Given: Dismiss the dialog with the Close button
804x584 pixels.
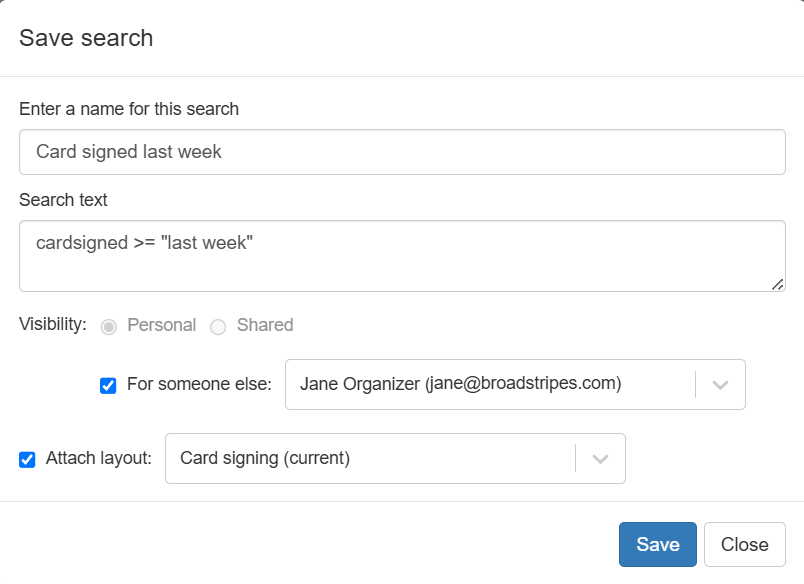Looking at the screenshot, I should tap(745, 545).
